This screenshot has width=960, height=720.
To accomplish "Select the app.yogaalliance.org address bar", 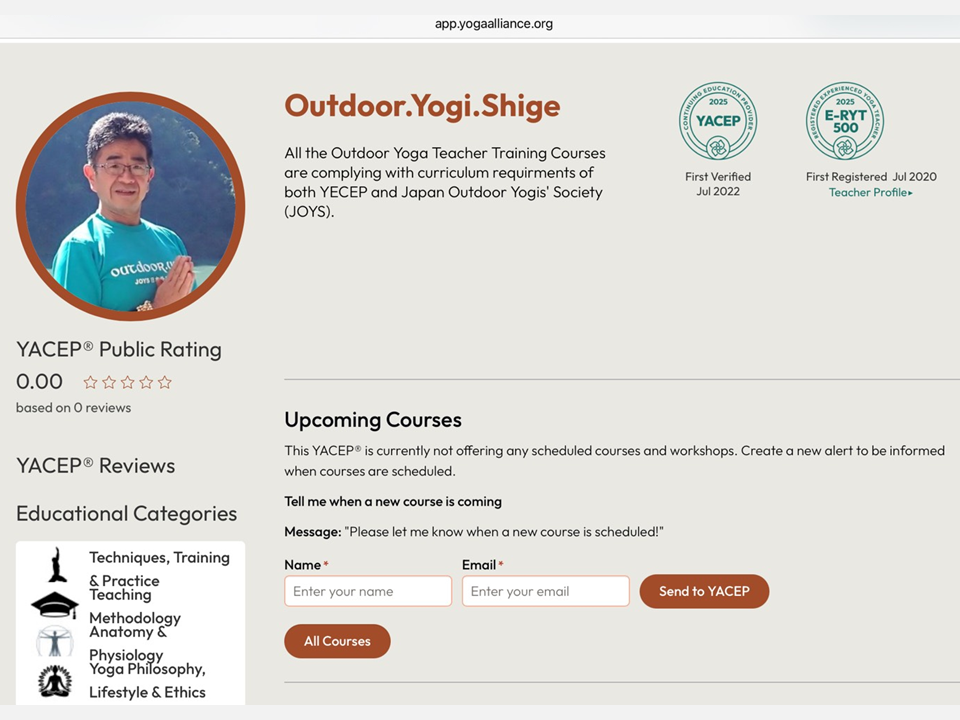I will (x=494, y=24).
